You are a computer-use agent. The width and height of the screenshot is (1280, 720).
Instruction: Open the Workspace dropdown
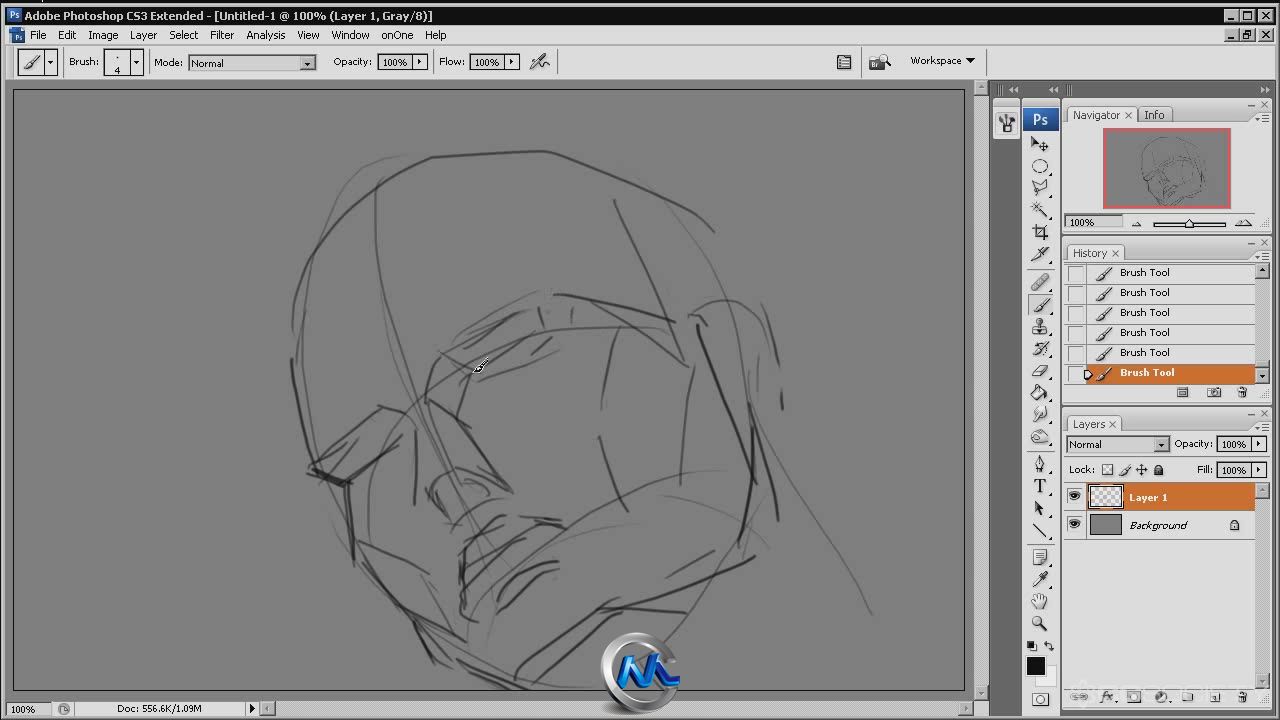pyautogui.click(x=942, y=61)
